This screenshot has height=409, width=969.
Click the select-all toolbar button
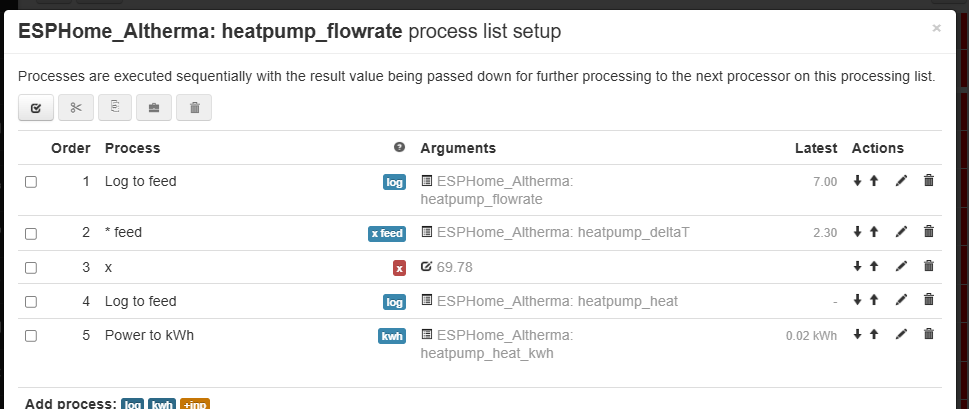pos(35,107)
